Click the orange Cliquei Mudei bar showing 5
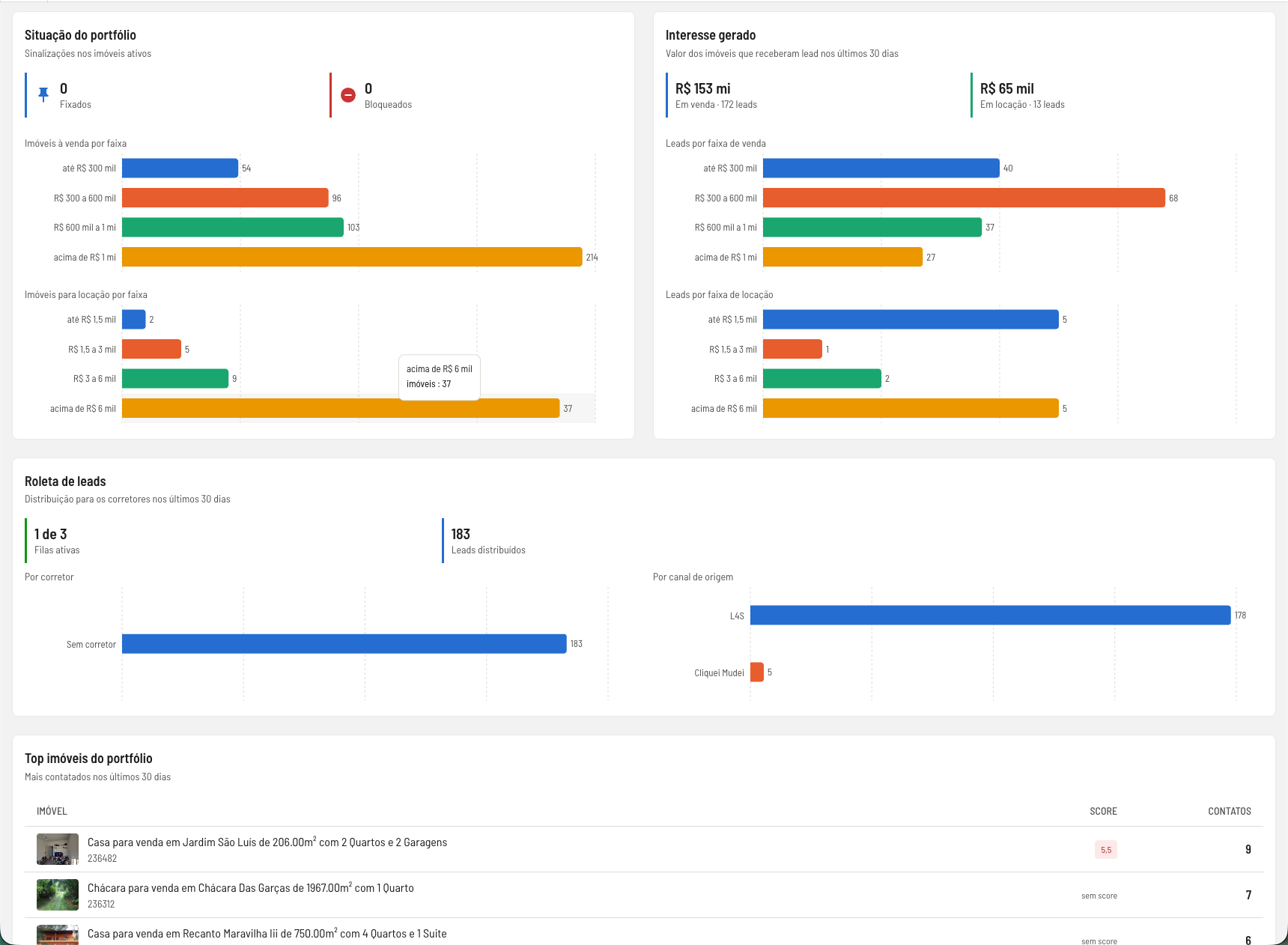Image resolution: width=1288 pixels, height=945 pixels. pos(757,672)
